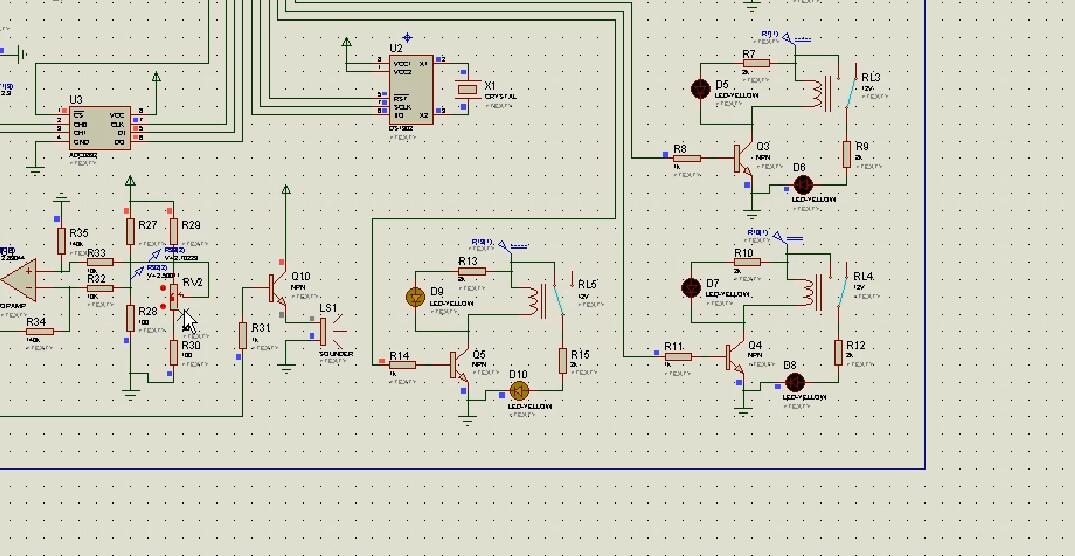Click the 'Q10' reference label
The width and height of the screenshot is (1075, 556).
pos(300,276)
